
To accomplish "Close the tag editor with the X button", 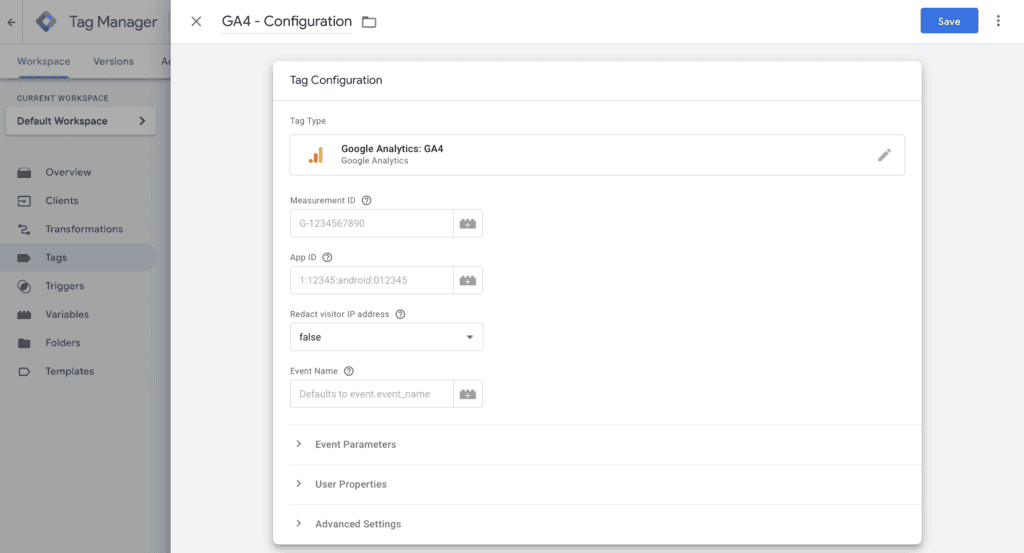I will coord(196,21).
